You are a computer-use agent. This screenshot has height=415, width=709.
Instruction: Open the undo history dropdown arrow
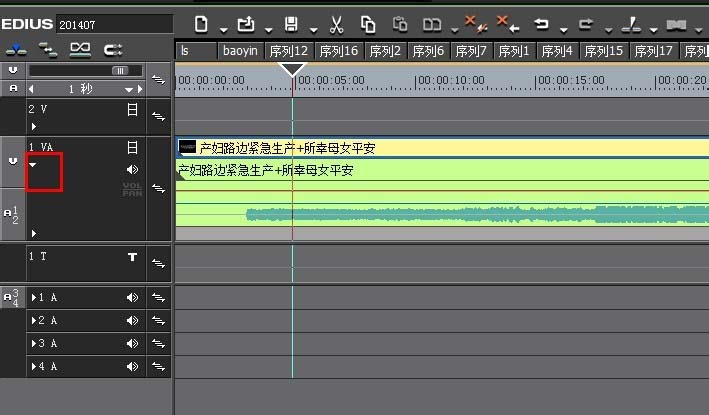(x=563, y=30)
